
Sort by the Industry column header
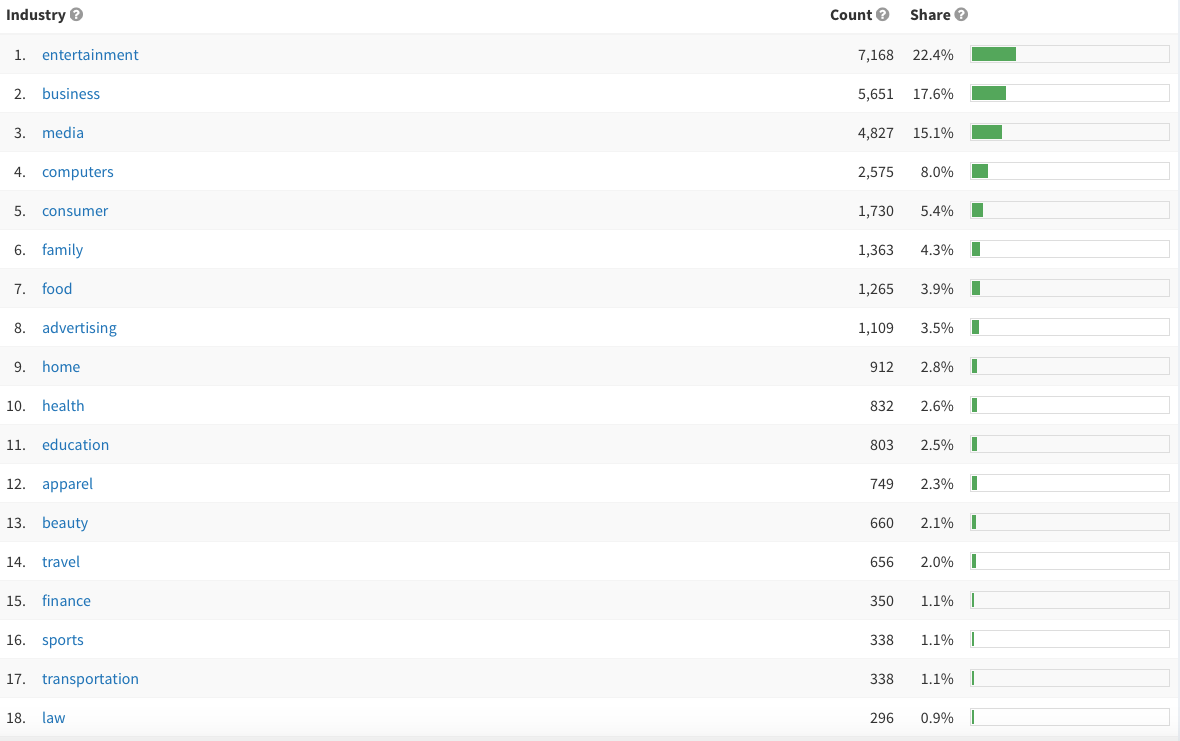[x=36, y=15]
